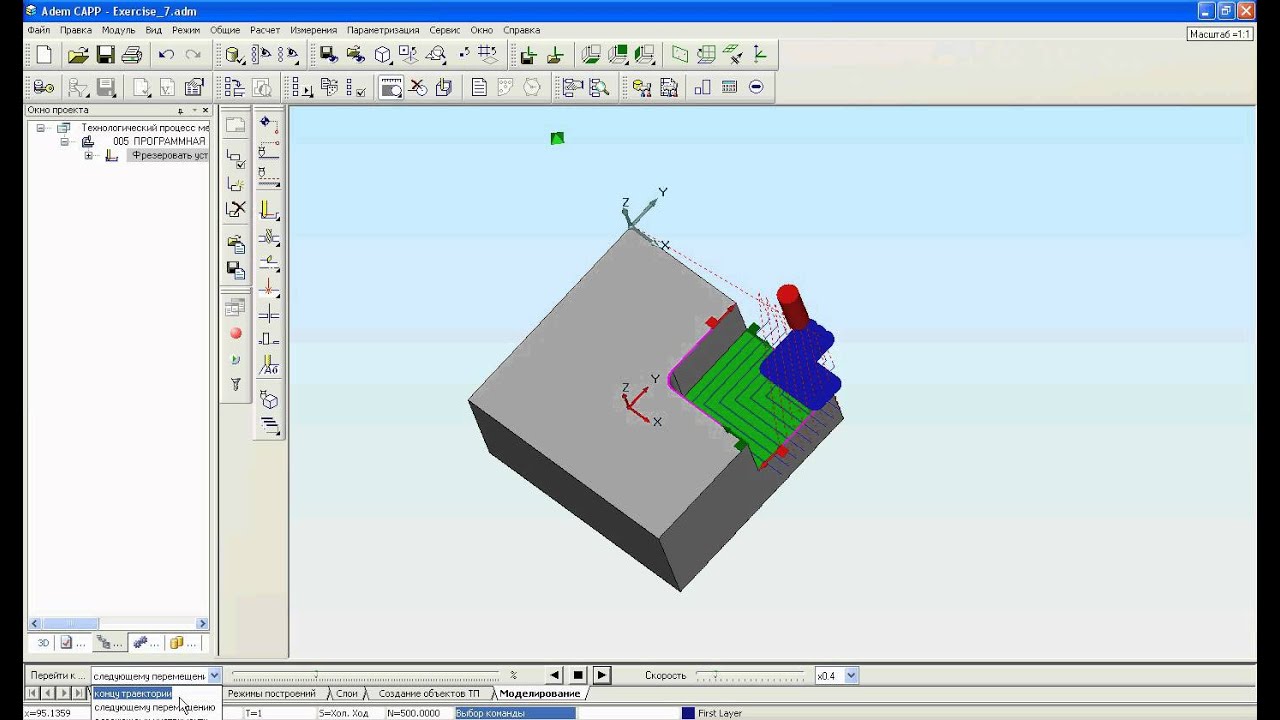This screenshot has width=1280, height=720.
Task: Click the red record circle in vertical toolbar
Action: click(236, 334)
